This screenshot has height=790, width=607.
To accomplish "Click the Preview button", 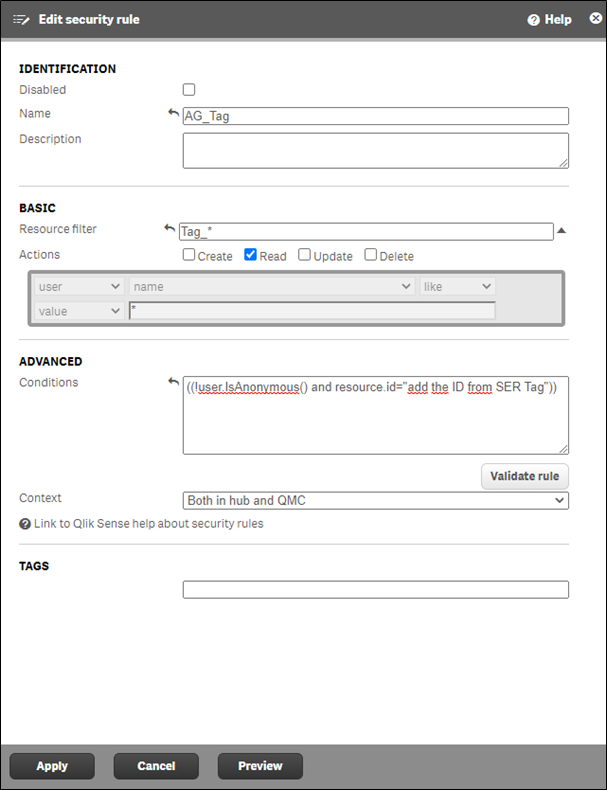I will [260, 766].
